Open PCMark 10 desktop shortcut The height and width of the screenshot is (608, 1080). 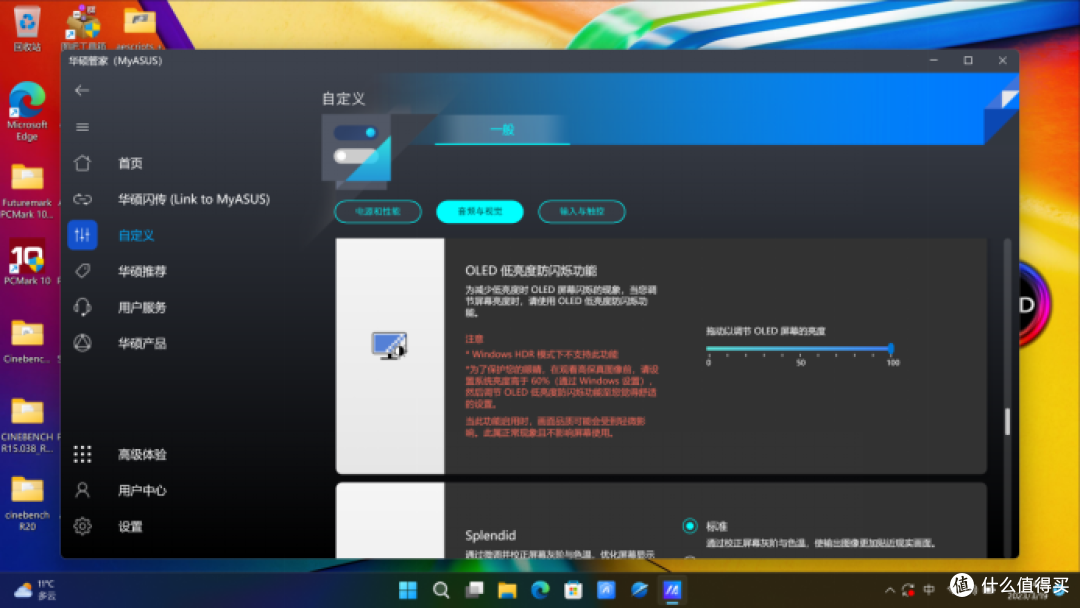tap(27, 262)
